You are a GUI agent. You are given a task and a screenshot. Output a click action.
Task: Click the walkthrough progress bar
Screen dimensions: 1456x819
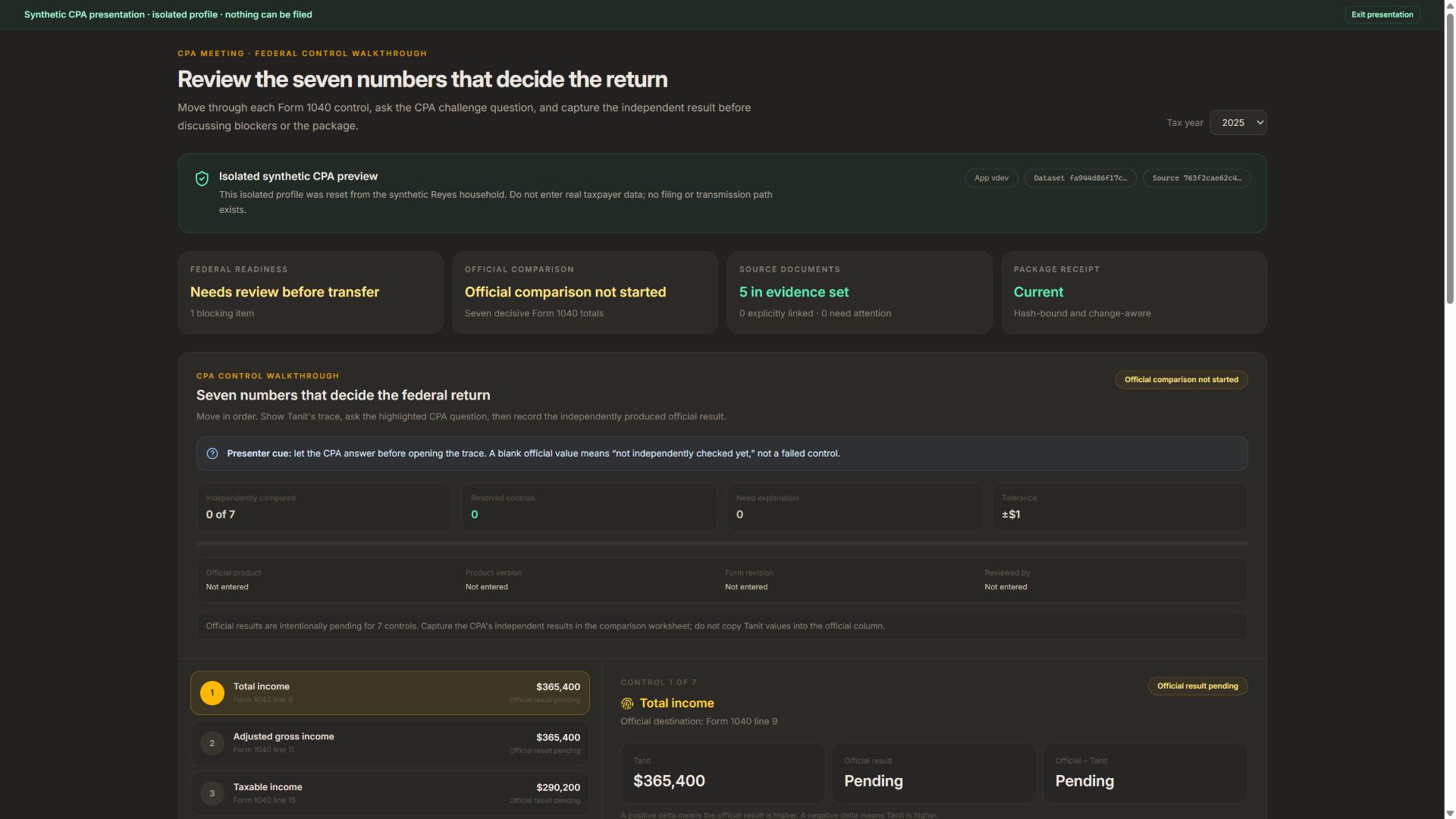tap(722, 543)
